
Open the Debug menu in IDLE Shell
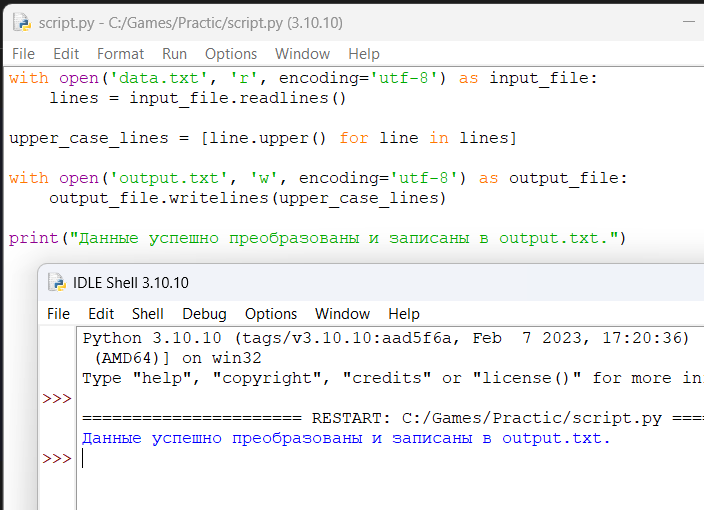204,314
